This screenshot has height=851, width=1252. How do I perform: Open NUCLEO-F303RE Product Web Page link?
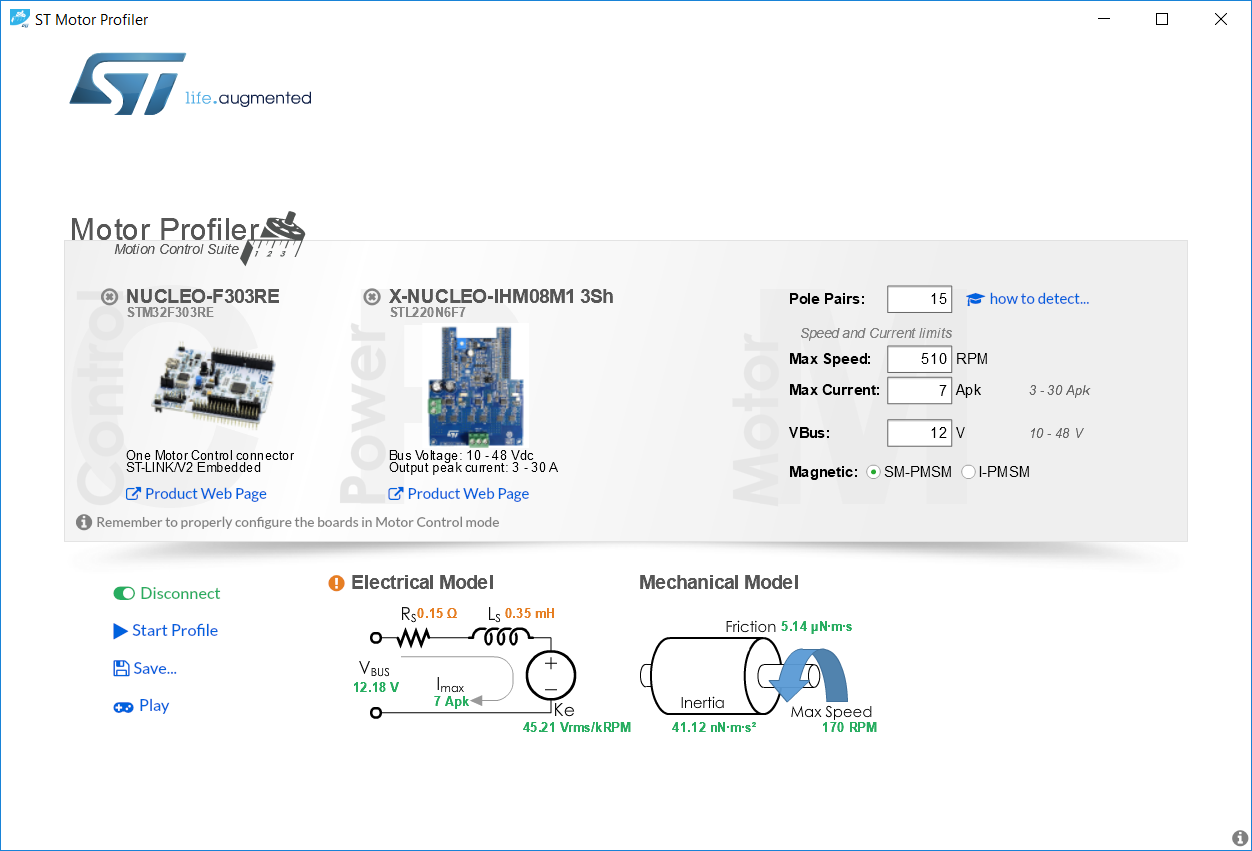coord(206,494)
